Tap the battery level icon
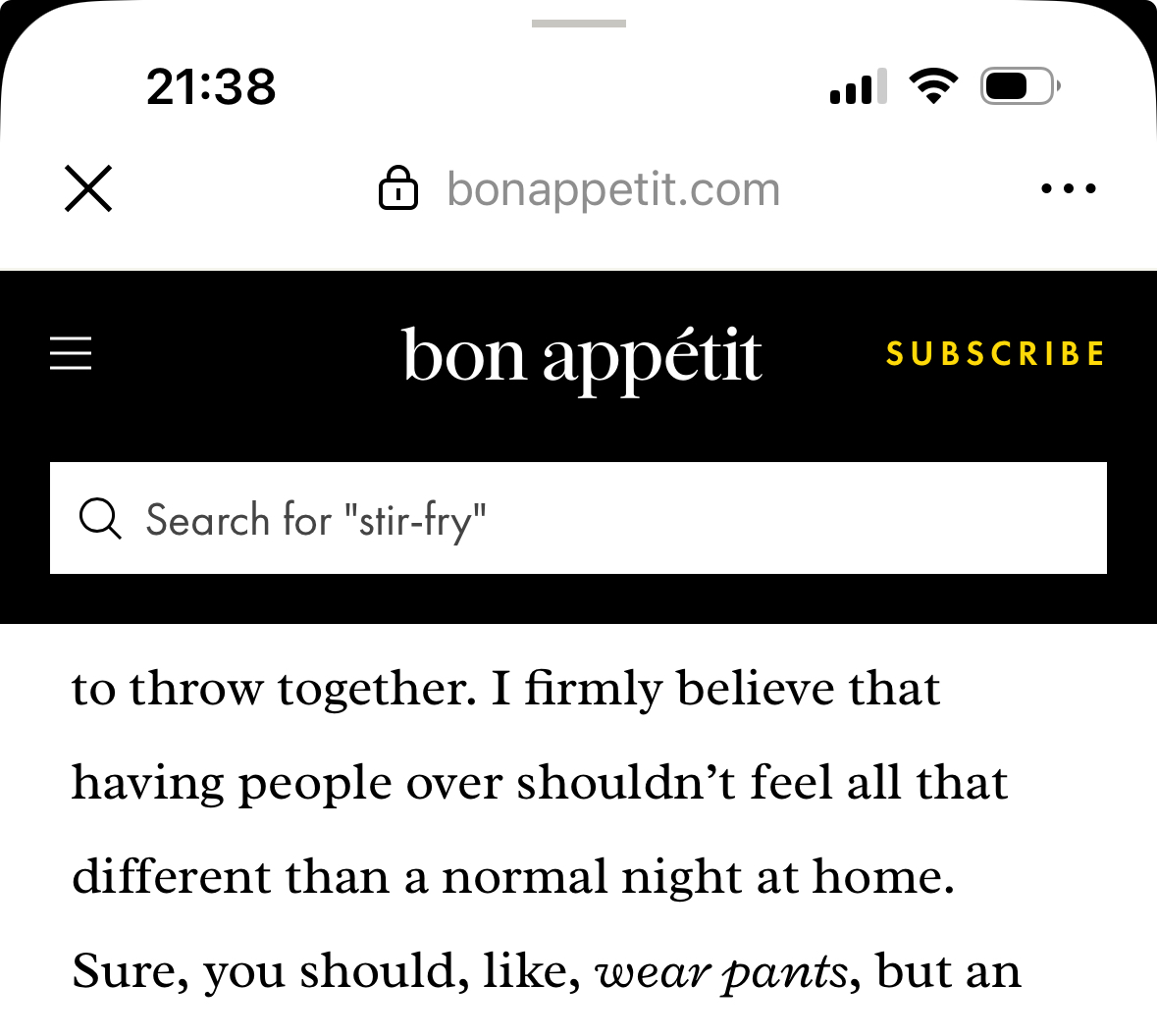This screenshot has width=1157, height=1036. click(1019, 86)
